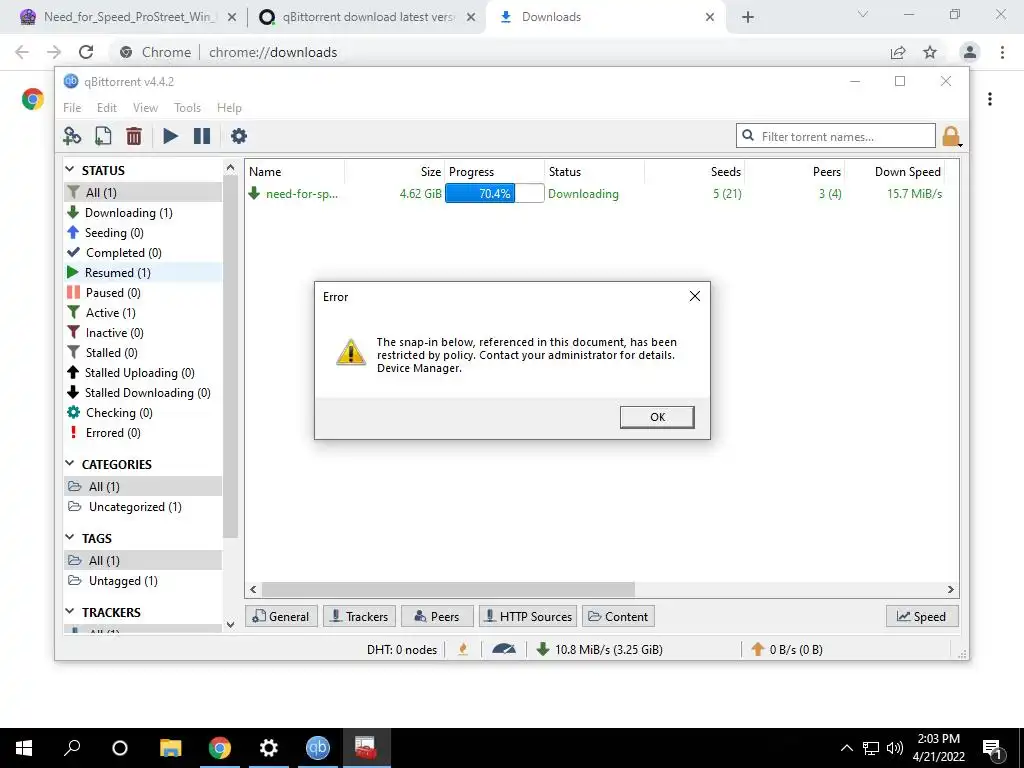
Task: Open the View menu
Action: [x=145, y=108]
